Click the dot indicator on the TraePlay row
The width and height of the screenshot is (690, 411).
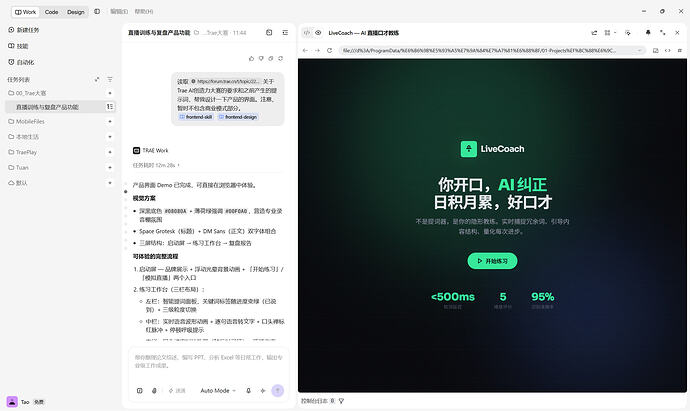click(x=110, y=152)
